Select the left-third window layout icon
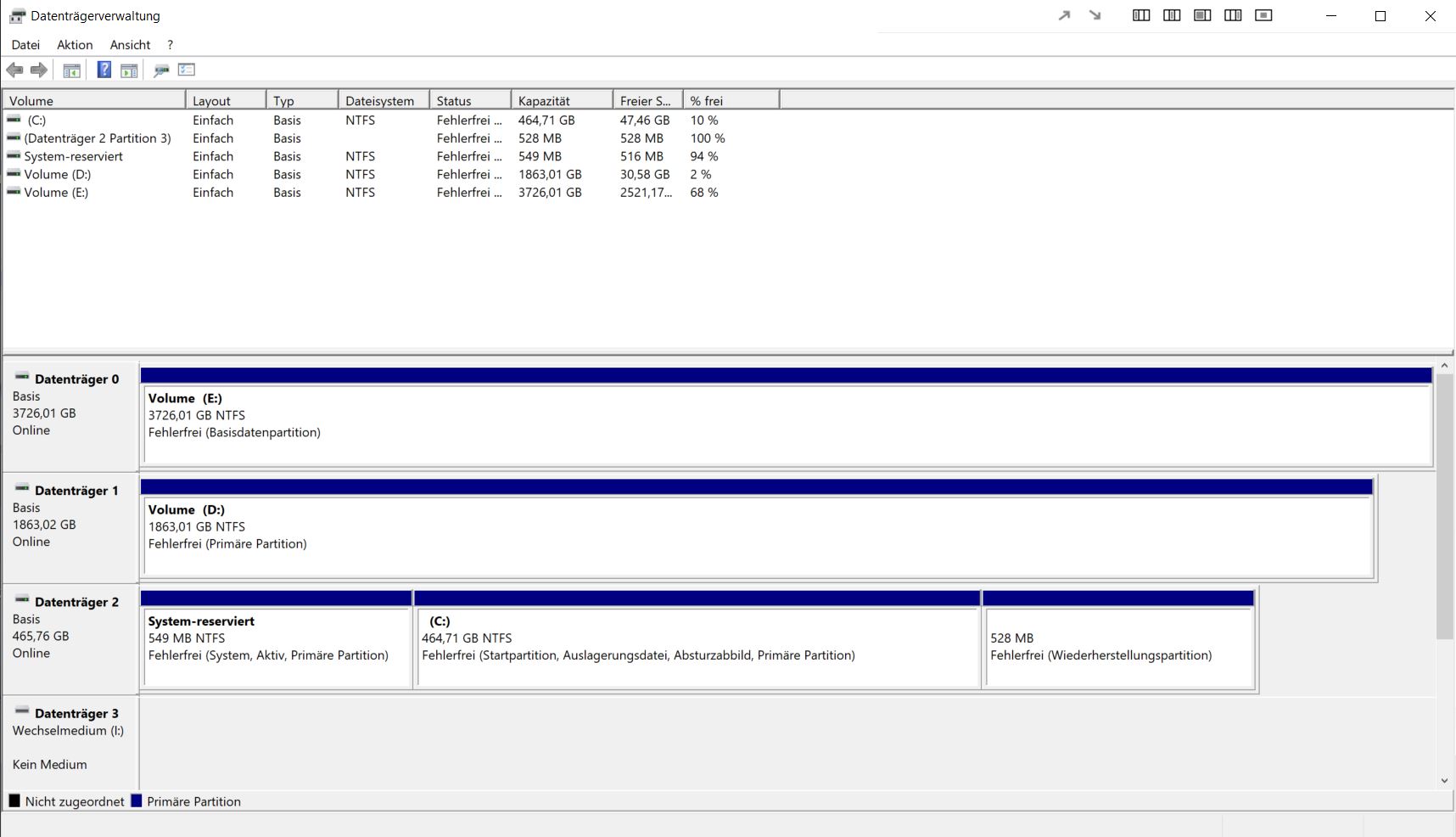This screenshot has width=1456, height=837. [1141, 15]
